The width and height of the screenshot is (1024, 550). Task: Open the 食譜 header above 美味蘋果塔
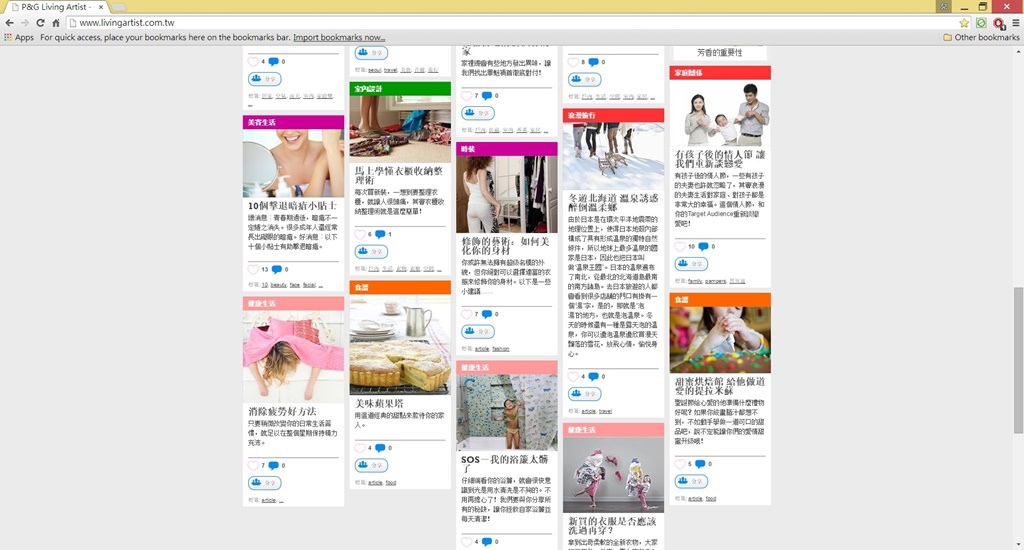(400, 287)
